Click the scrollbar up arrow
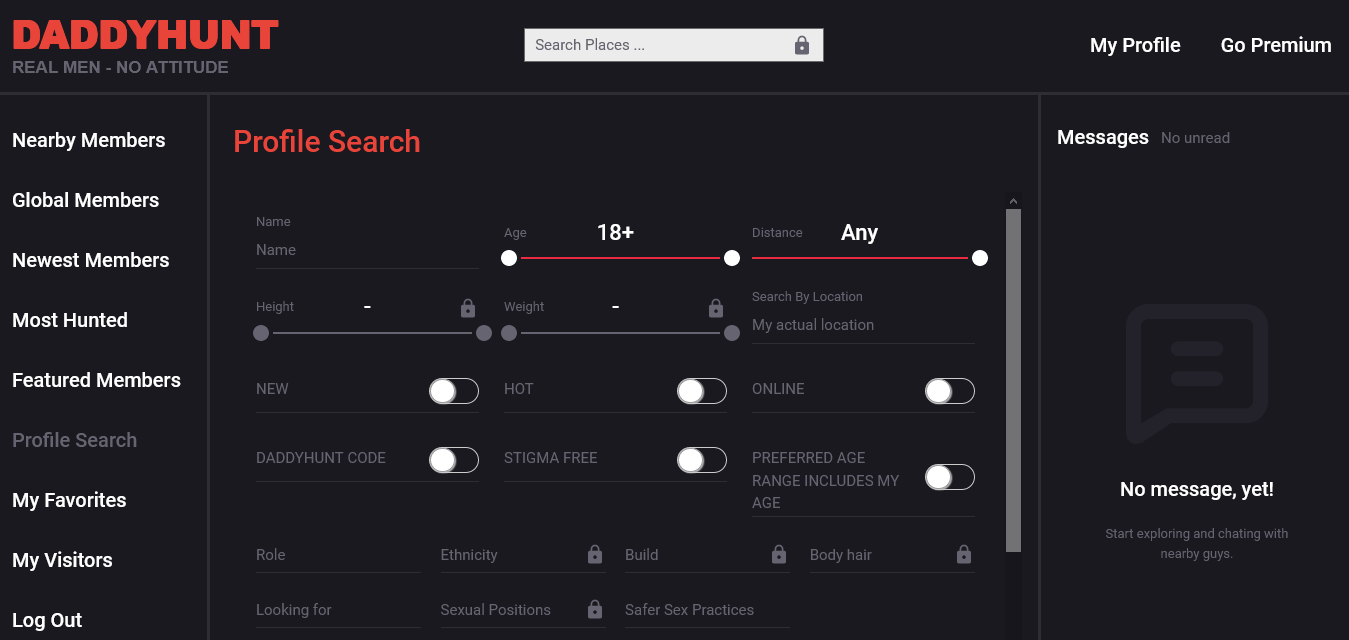Viewport: 1349px width, 640px height. pos(1013,201)
